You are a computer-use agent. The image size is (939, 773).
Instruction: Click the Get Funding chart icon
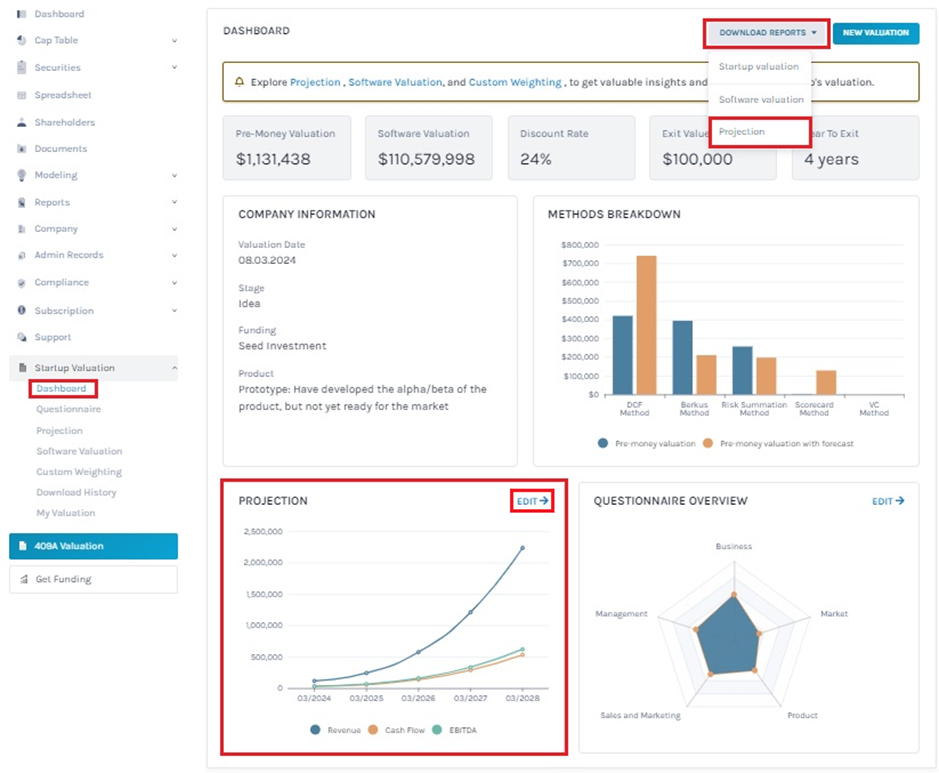[24, 579]
